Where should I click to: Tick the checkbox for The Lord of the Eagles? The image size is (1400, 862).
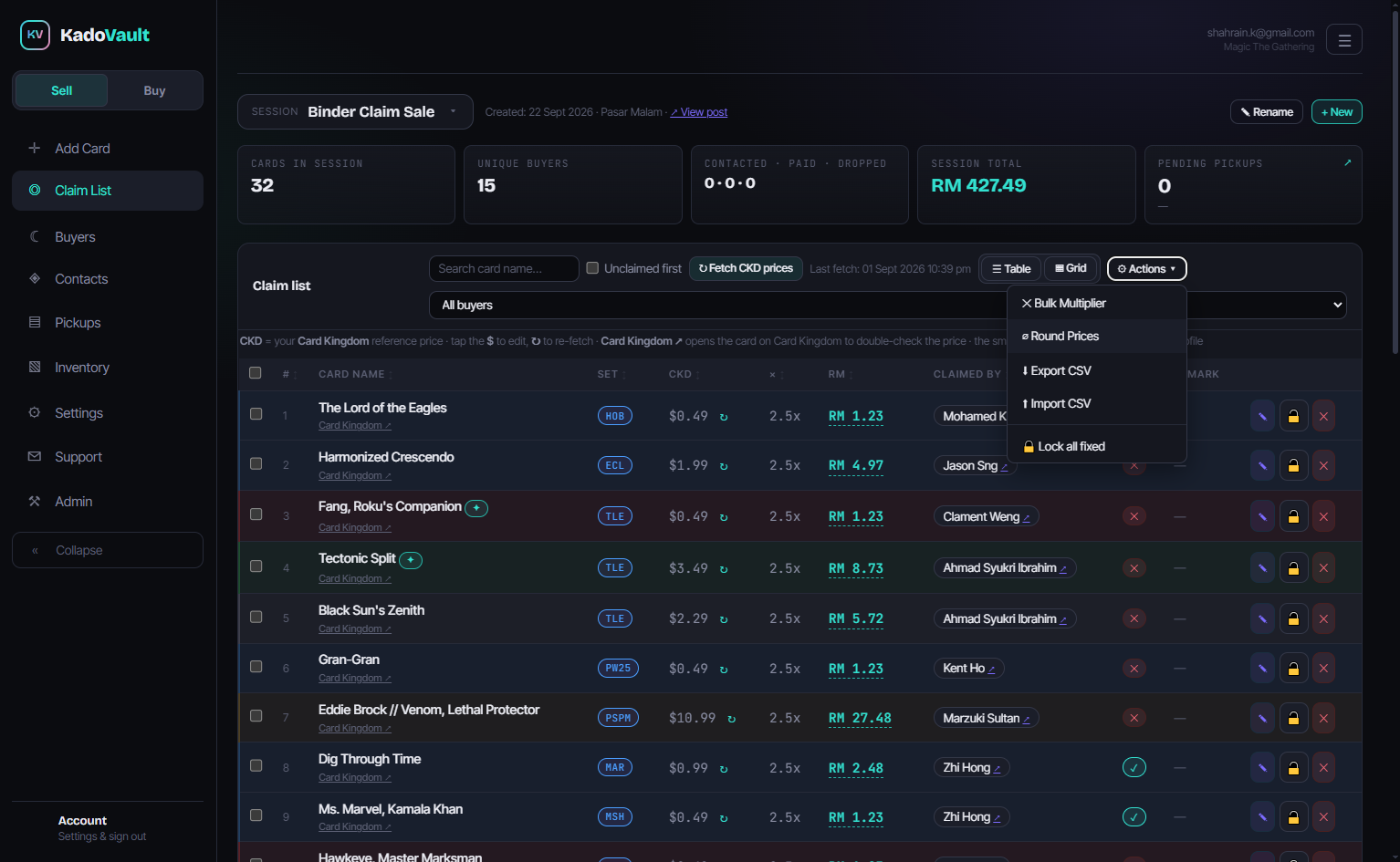point(256,414)
